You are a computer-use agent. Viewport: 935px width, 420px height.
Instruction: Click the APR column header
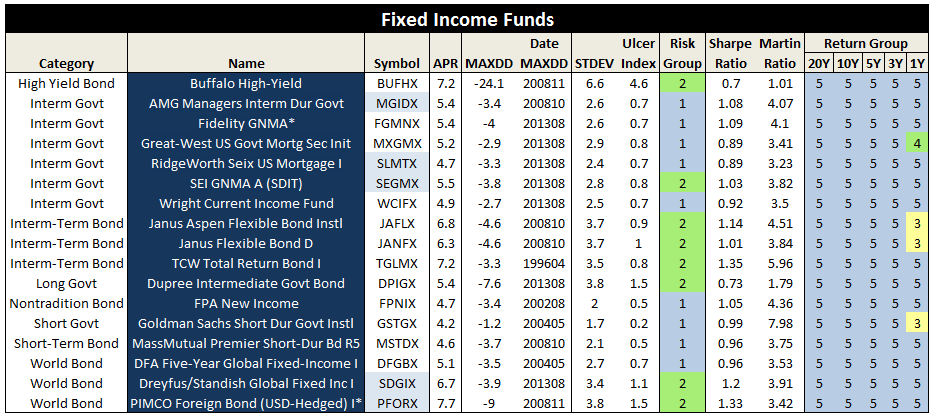click(x=446, y=63)
